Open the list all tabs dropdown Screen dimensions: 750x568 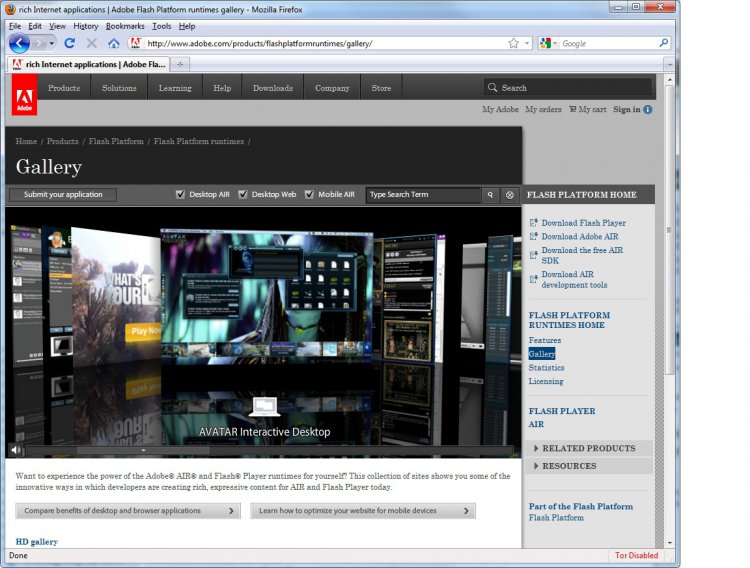pos(670,64)
